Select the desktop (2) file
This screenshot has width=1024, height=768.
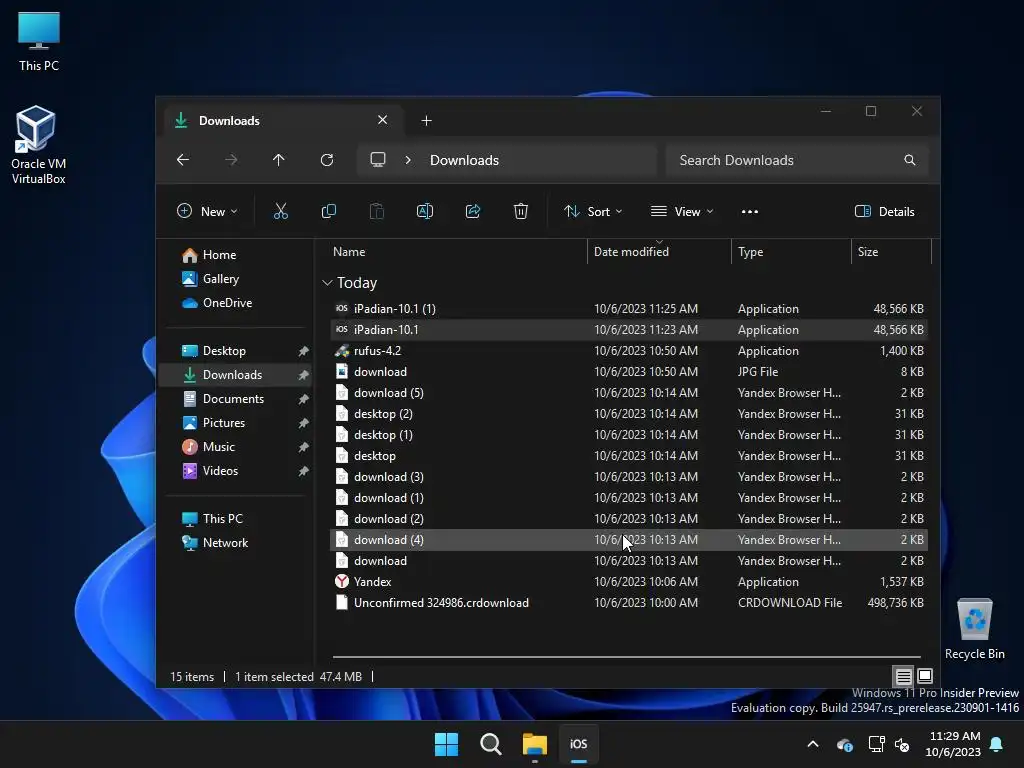pos(629,414)
